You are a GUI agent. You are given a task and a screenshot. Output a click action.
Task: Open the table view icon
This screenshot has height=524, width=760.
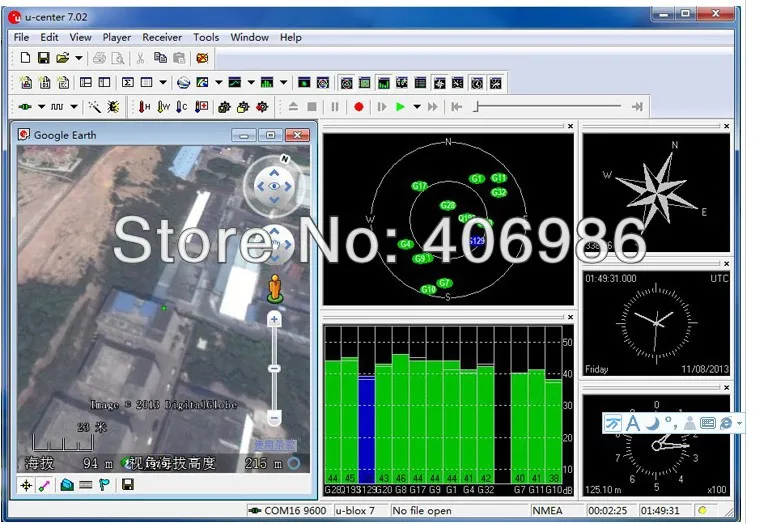146,83
